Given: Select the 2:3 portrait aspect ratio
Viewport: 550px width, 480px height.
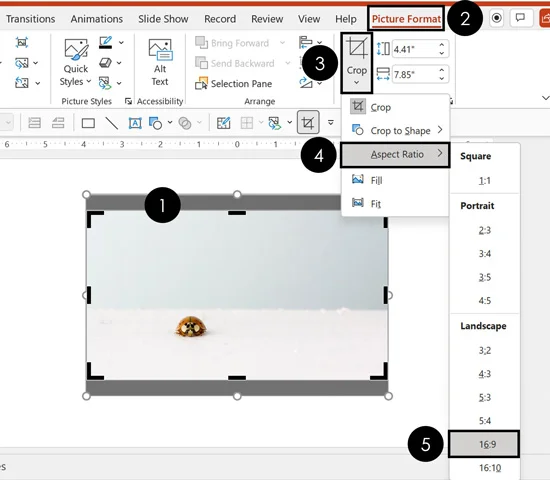Looking at the screenshot, I should click(484, 230).
